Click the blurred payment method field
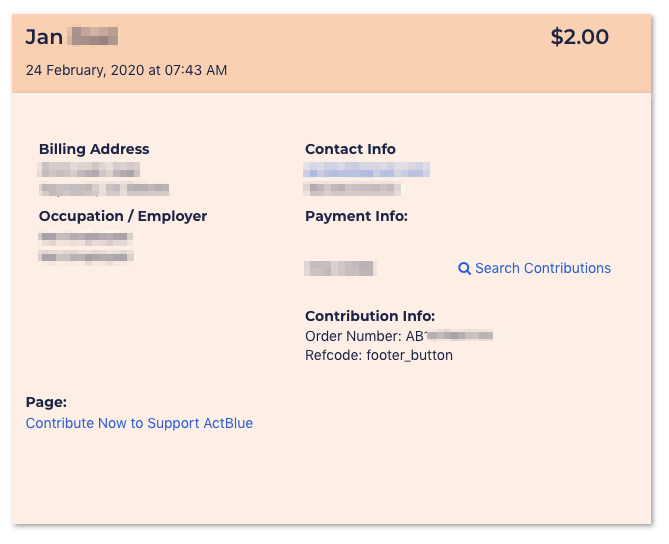The image size is (669, 544). coord(340,268)
